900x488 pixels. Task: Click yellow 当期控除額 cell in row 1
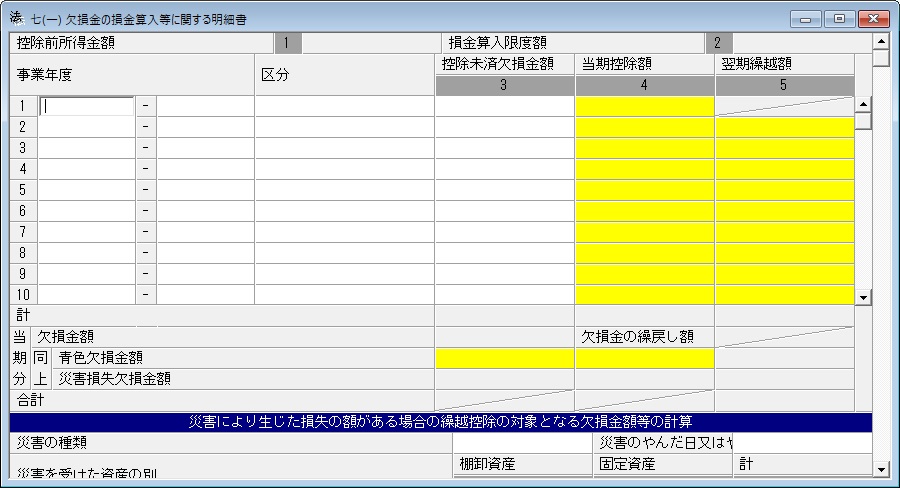pyautogui.click(x=645, y=106)
